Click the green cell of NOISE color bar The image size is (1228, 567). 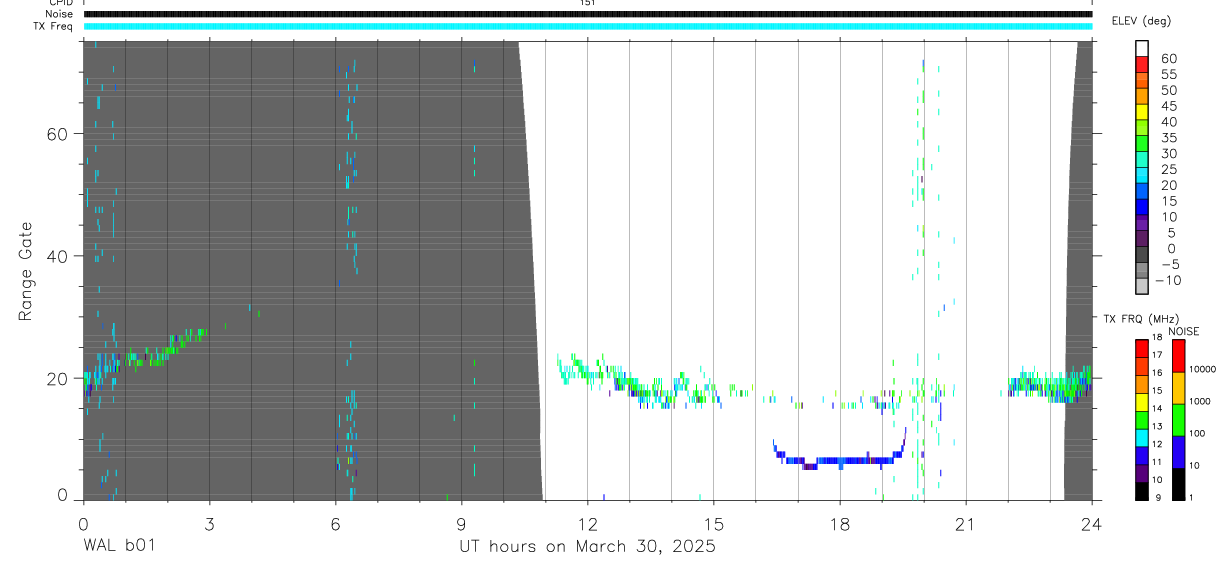[1179, 419]
